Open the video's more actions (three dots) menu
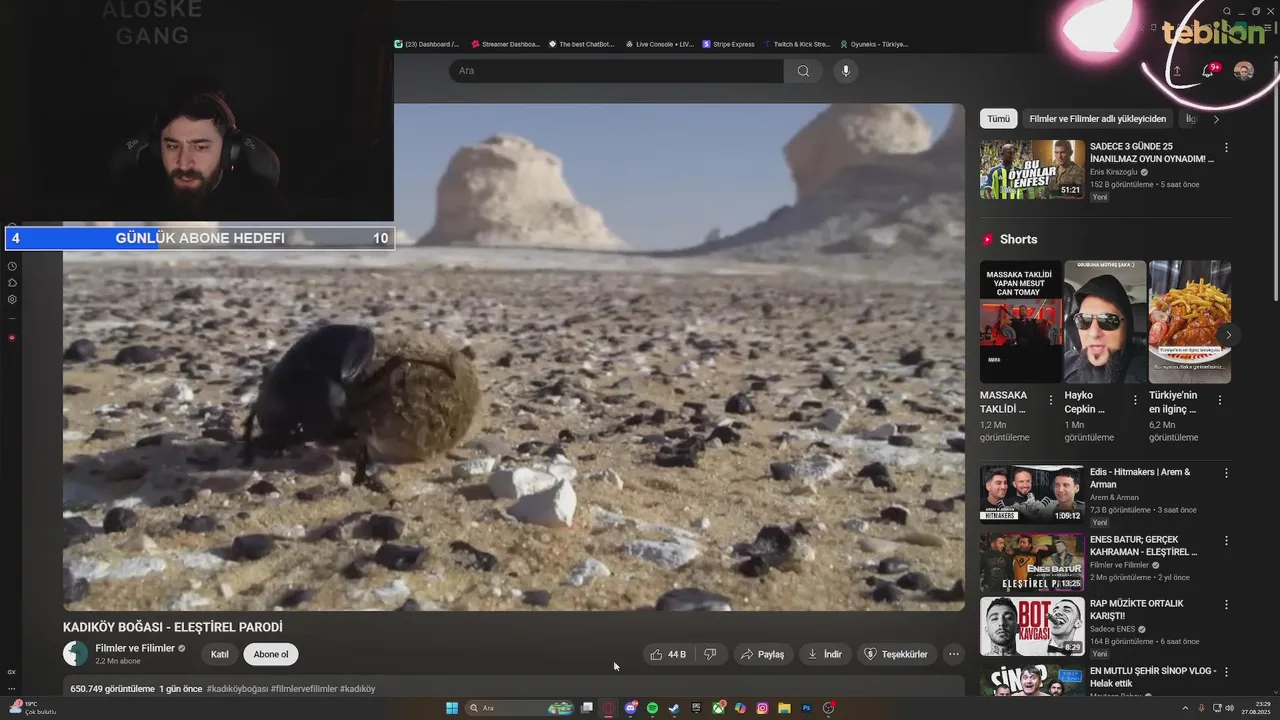This screenshot has width=1280, height=720. (954, 654)
